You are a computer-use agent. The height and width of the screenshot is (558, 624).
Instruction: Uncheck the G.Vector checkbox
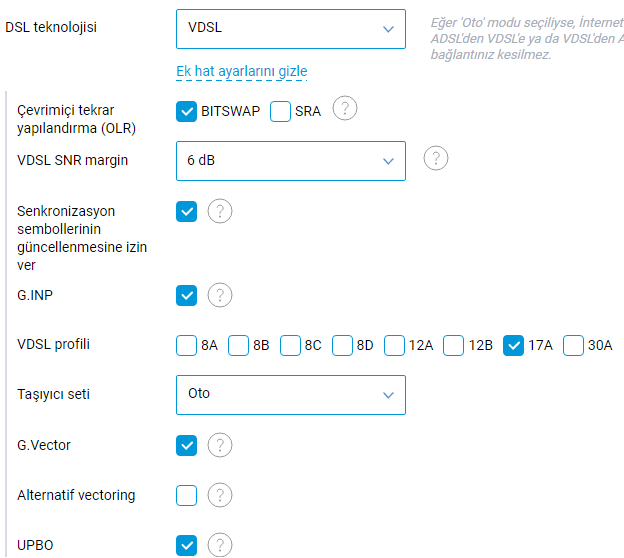click(186, 445)
